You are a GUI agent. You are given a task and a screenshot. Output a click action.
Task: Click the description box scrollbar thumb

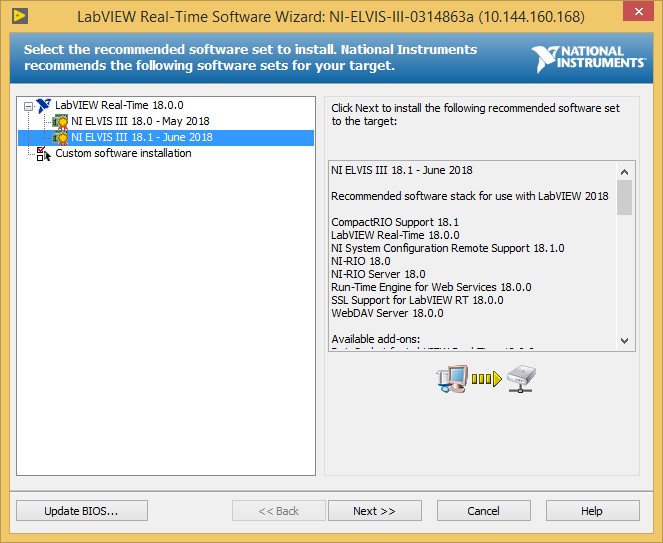625,197
